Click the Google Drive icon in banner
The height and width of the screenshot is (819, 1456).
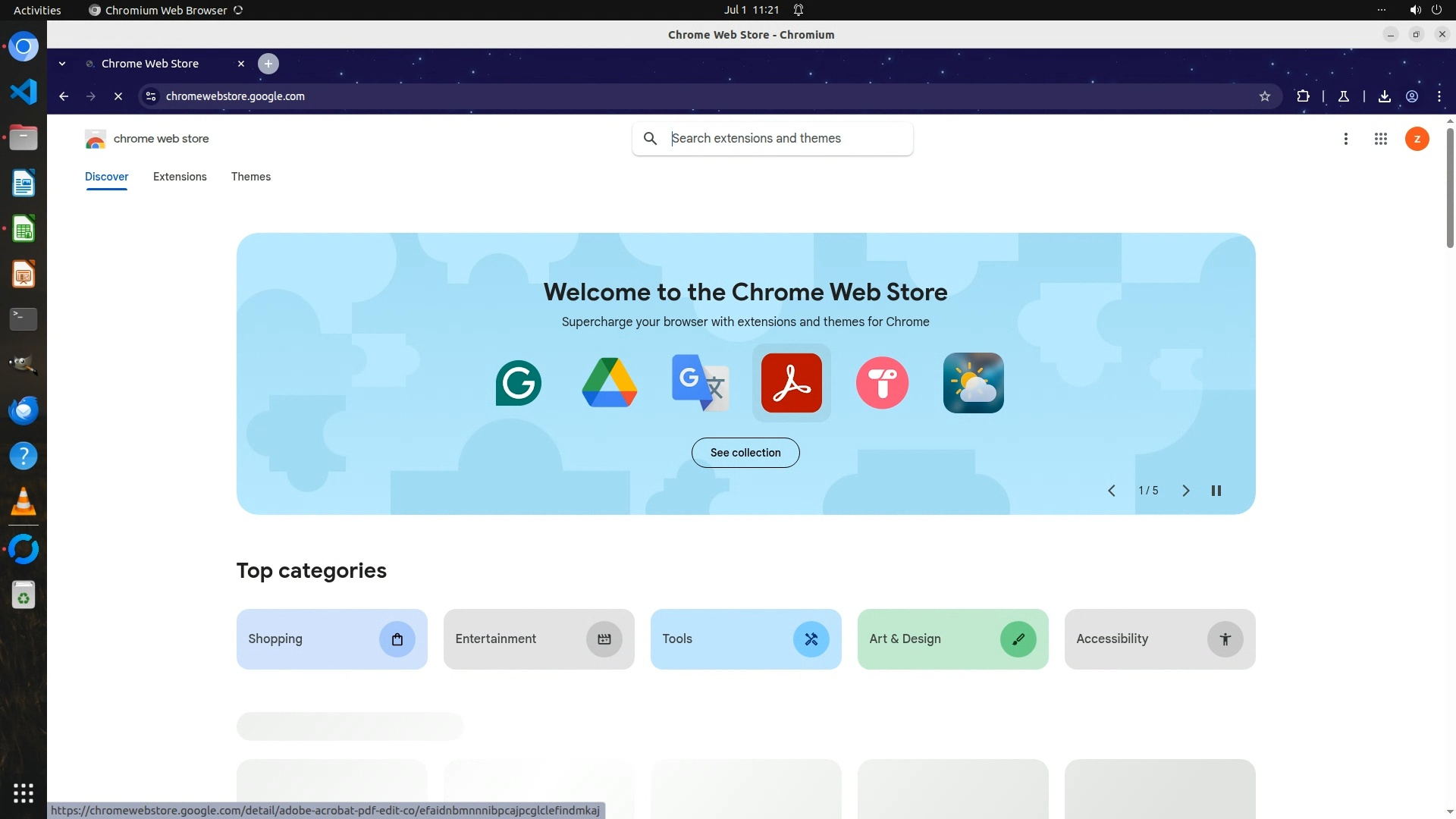610,383
